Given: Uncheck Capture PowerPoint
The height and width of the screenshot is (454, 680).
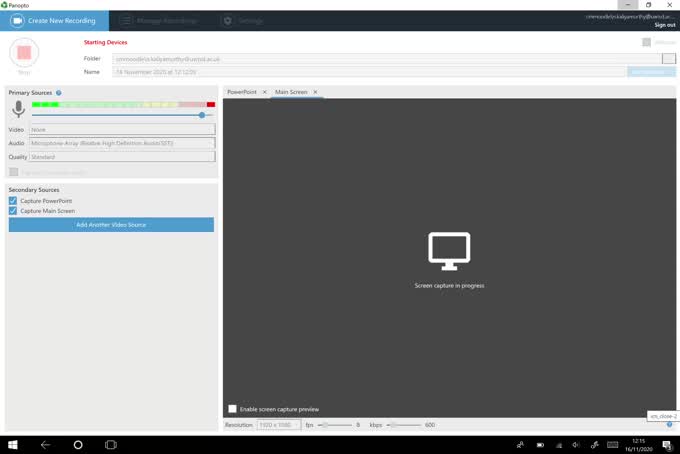Looking at the screenshot, I should [x=13, y=201].
